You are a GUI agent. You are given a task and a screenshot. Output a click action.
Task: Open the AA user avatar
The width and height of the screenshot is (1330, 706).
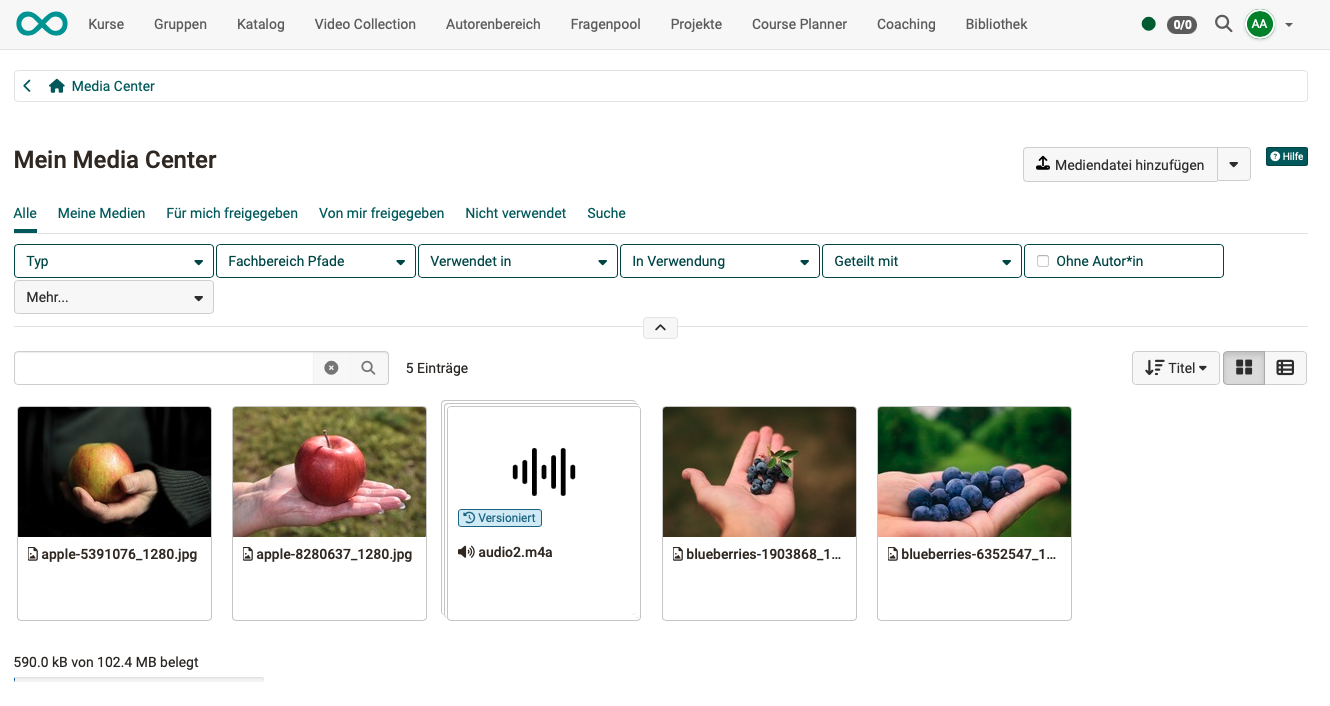point(1259,24)
